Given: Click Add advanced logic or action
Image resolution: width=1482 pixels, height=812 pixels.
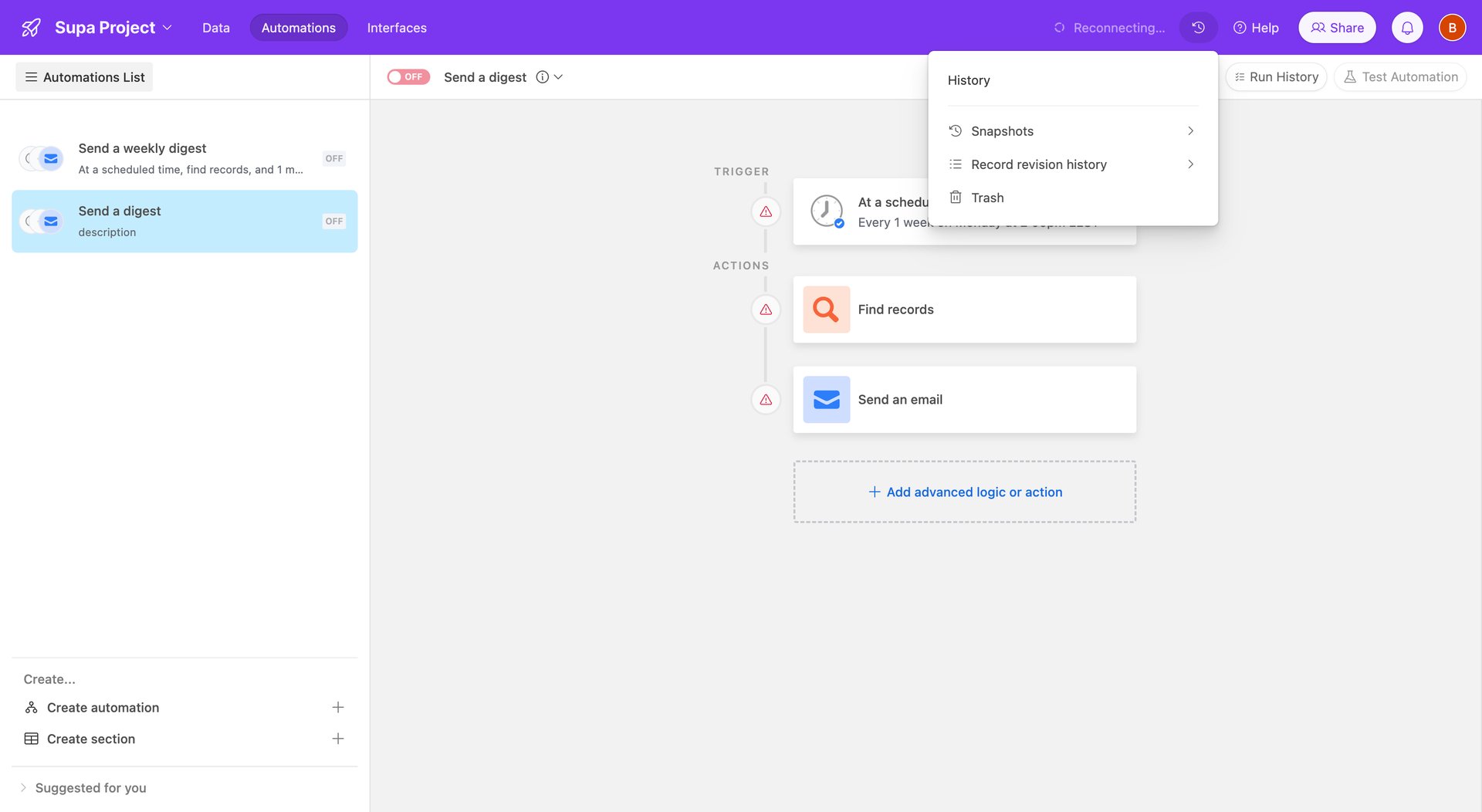Looking at the screenshot, I should coord(964,492).
